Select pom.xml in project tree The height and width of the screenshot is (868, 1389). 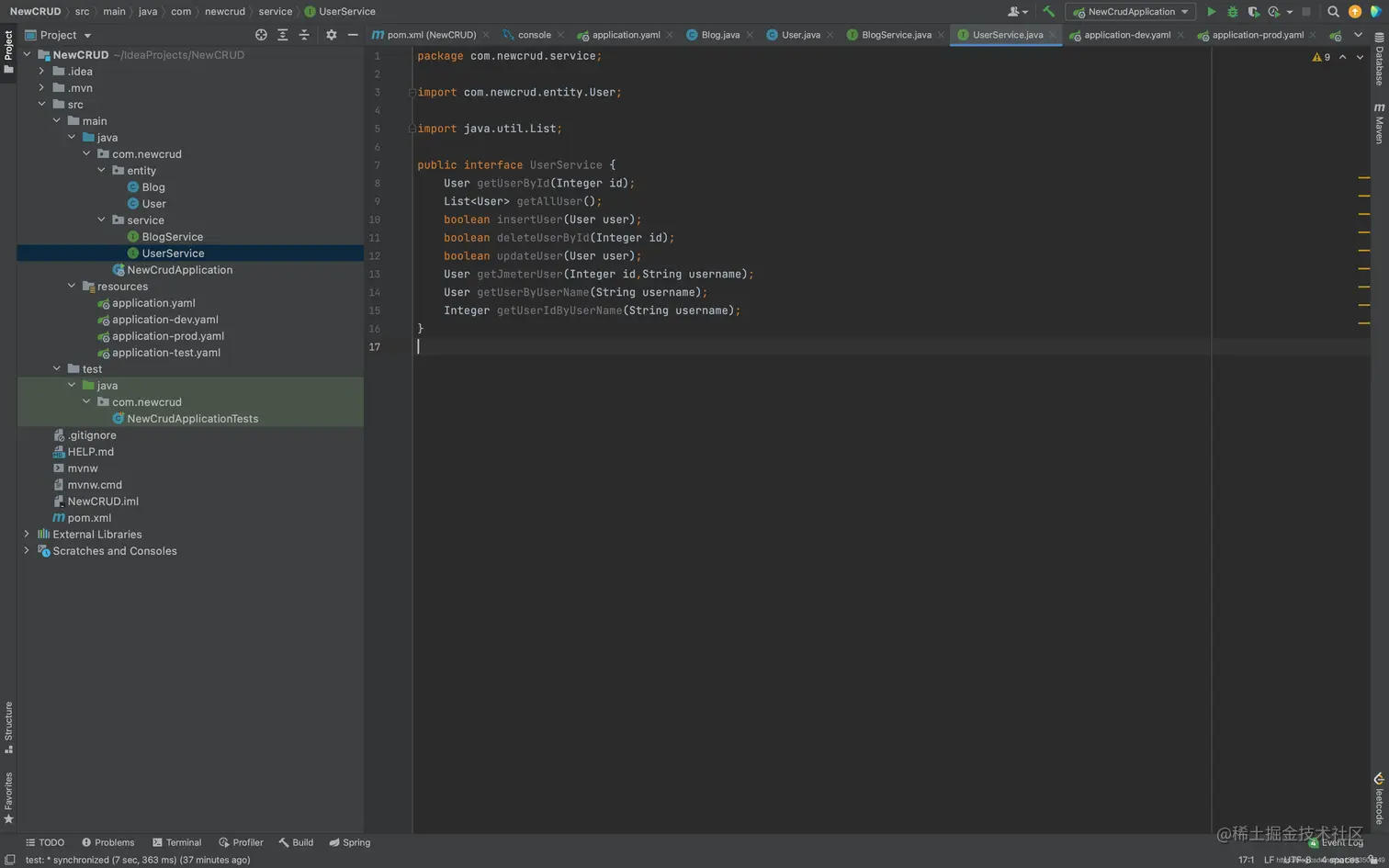(x=89, y=518)
